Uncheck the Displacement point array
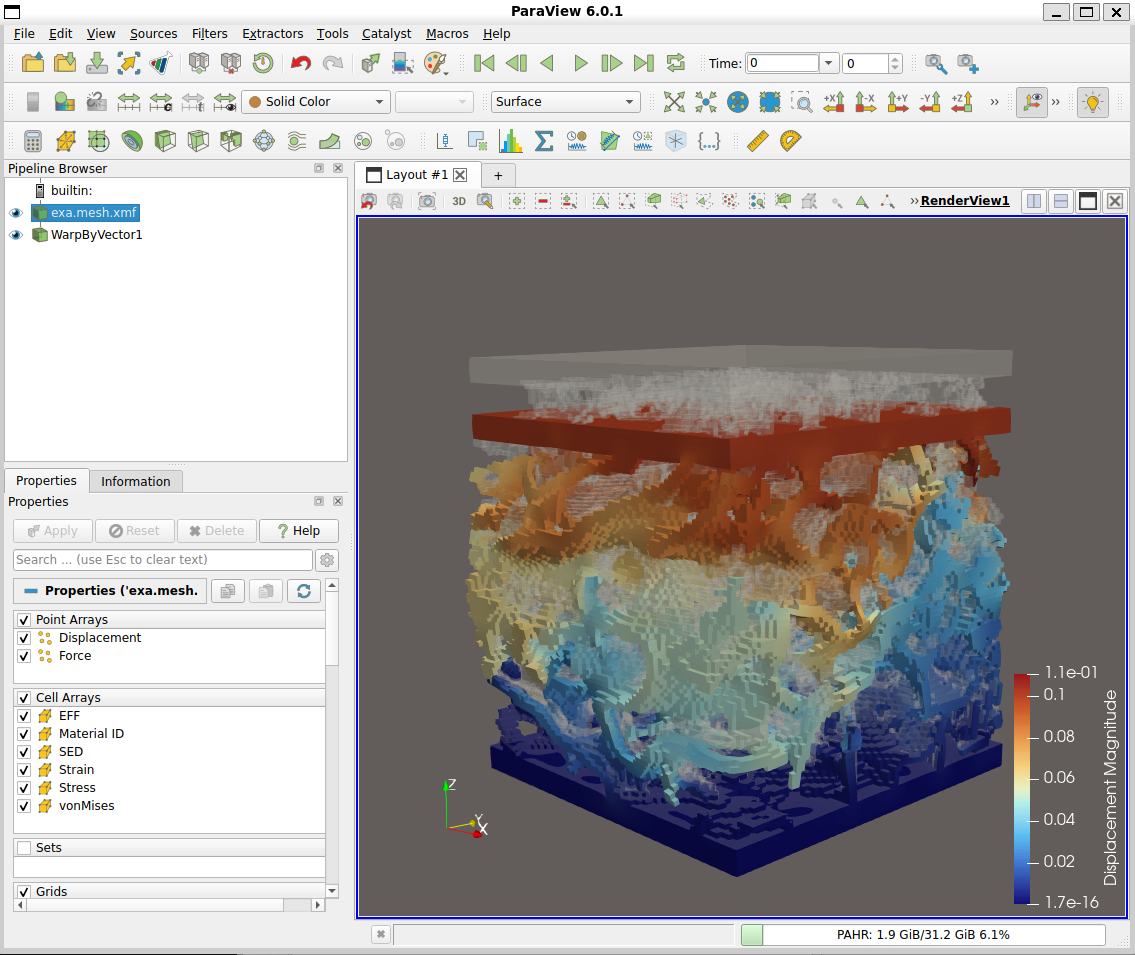Image resolution: width=1135 pixels, height=955 pixels. [24, 638]
